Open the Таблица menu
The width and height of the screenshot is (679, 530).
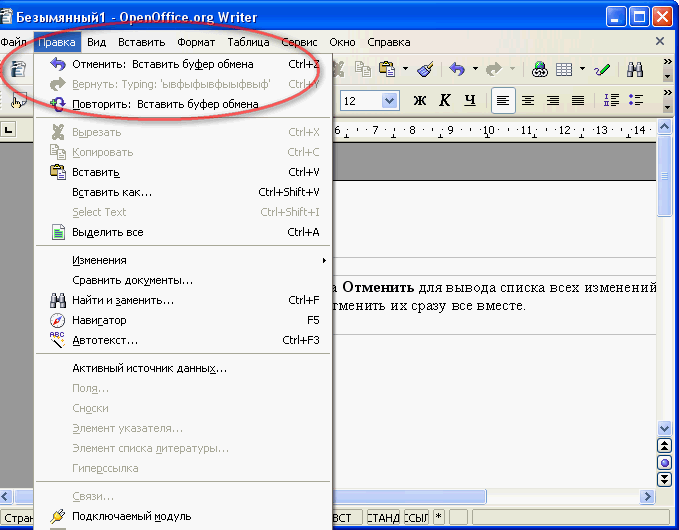pyautogui.click(x=248, y=42)
